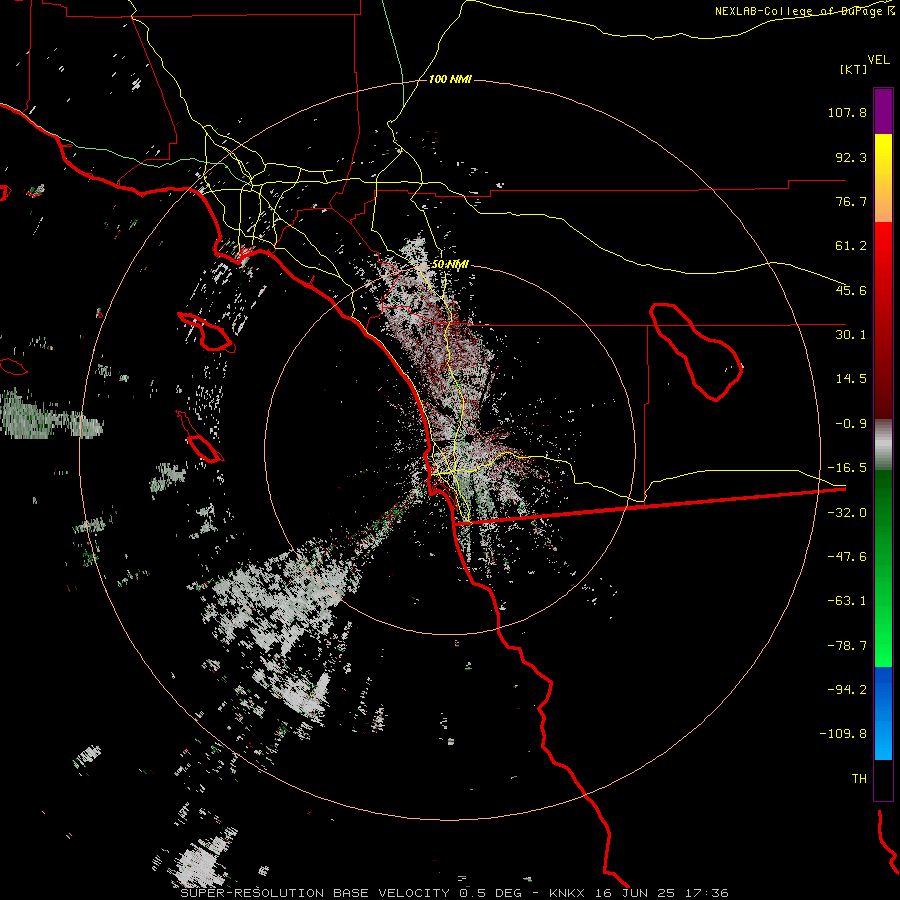The width and height of the screenshot is (900, 900).
Task: Click the 61.2 legend value
Action: coord(851,246)
